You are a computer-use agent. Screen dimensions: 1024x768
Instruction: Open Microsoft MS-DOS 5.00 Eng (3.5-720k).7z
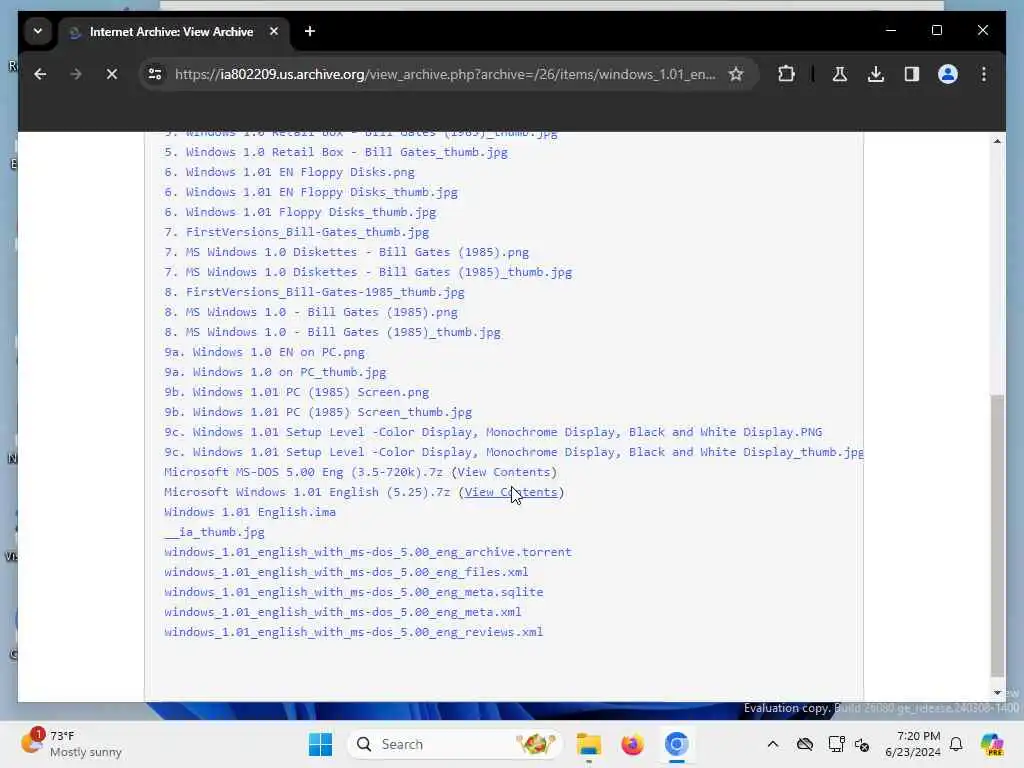tap(303, 472)
